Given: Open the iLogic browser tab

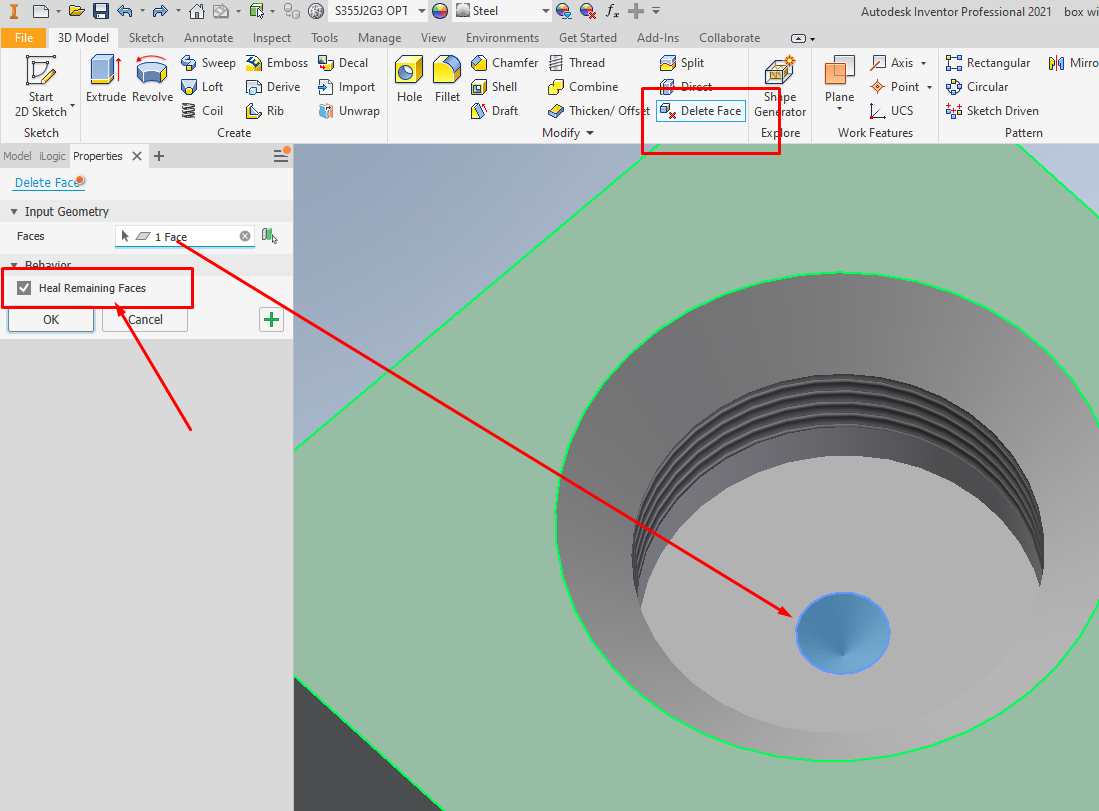Looking at the screenshot, I should (x=52, y=156).
